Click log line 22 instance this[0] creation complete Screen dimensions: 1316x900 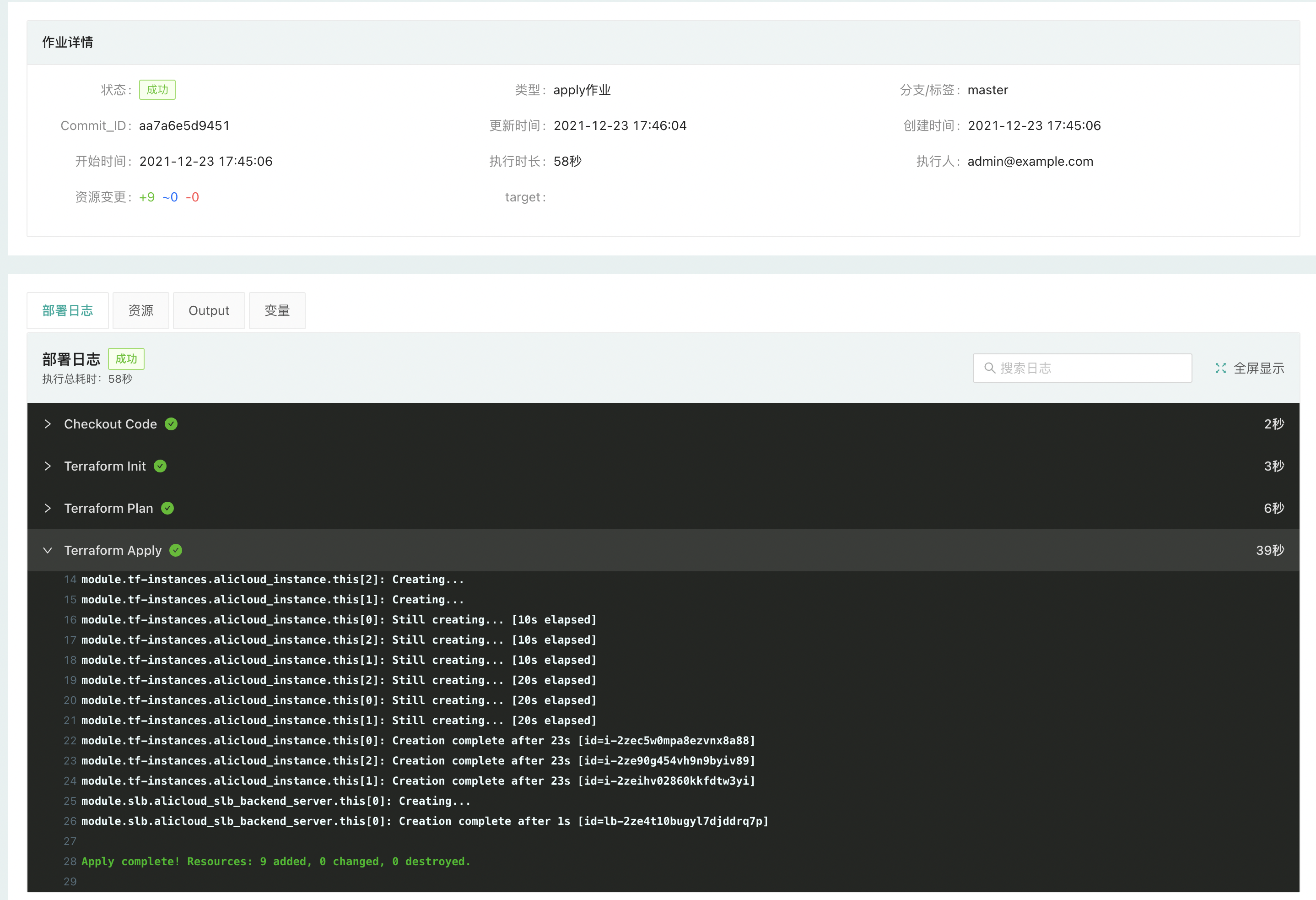click(x=419, y=740)
